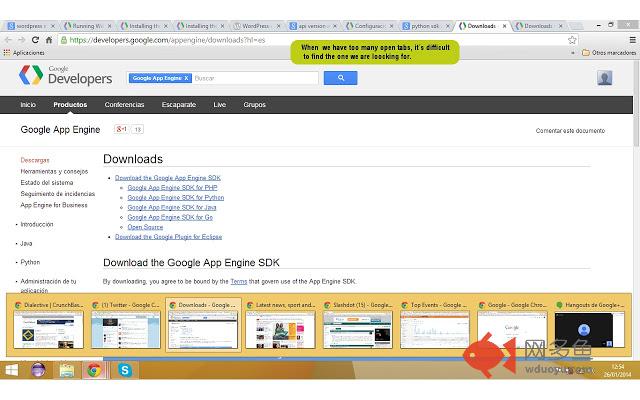Open the Otros marcadores bookmarks folder

click(609, 53)
